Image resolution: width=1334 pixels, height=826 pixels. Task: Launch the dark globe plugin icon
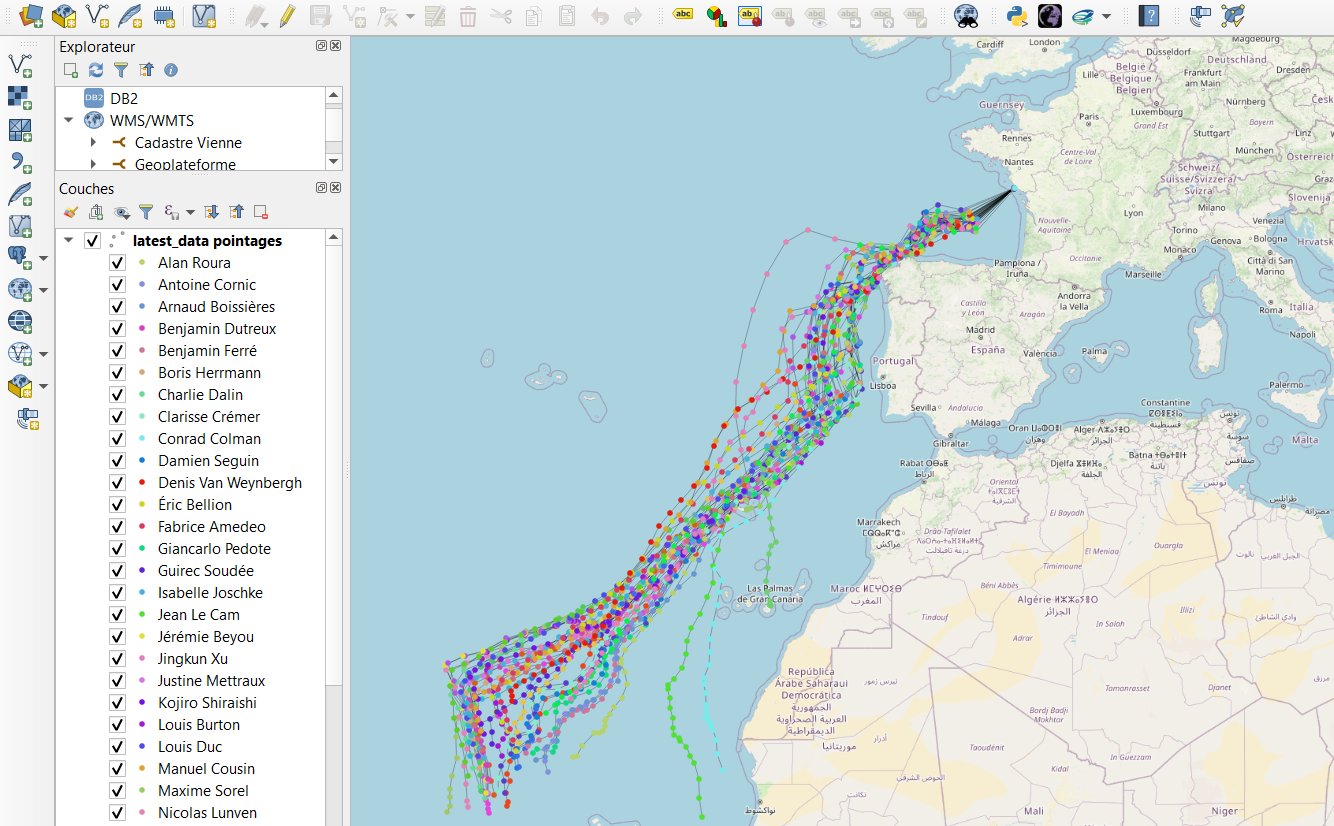coord(1049,15)
